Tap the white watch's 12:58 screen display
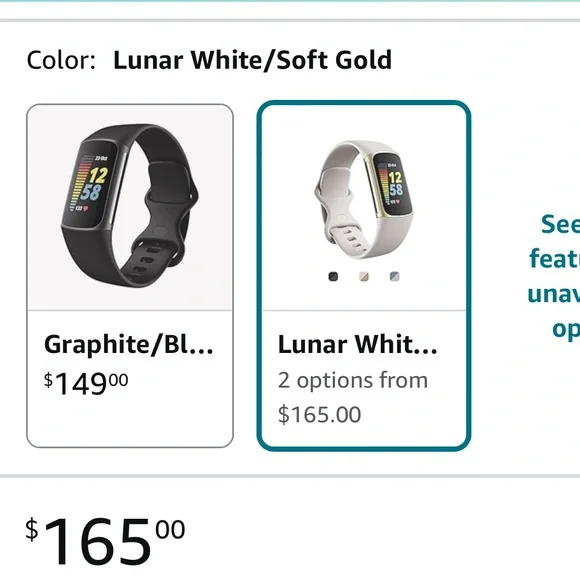Screen dimensions: 580x580 coord(393,184)
